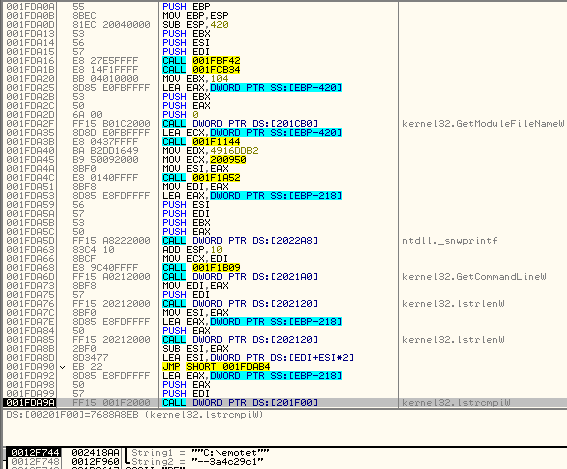Click hex bytes 8D3477
Screen dimensions: 567x469
click(90, 358)
